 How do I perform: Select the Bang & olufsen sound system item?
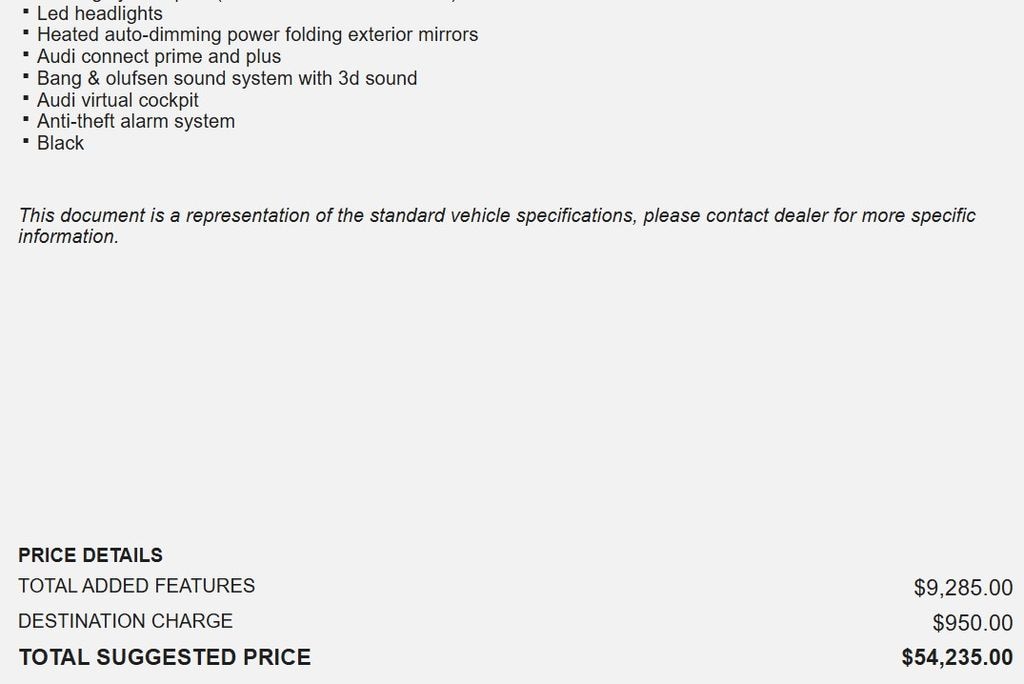227,78
